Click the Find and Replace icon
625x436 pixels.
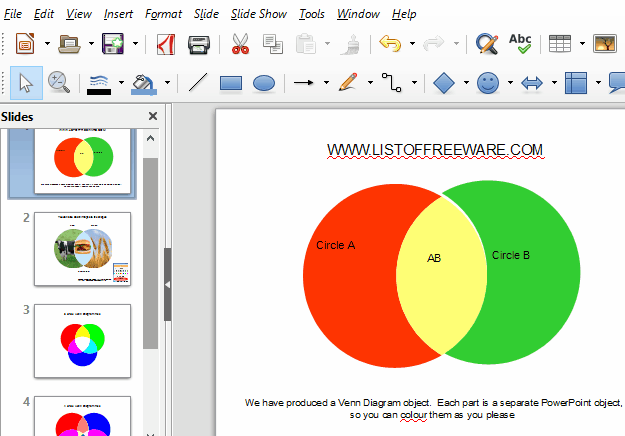click(487, 44)
